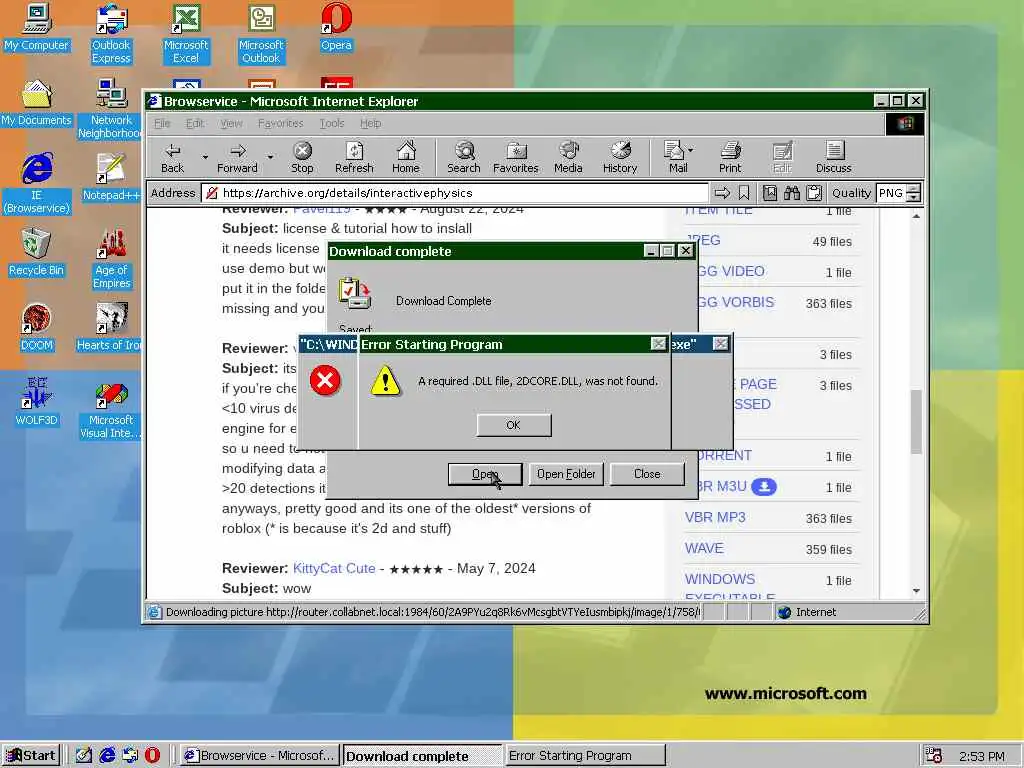This screenshot has width=1024, height=768.
Task: Click the Print toolbar icon
Action: click(x=730, y=158)
